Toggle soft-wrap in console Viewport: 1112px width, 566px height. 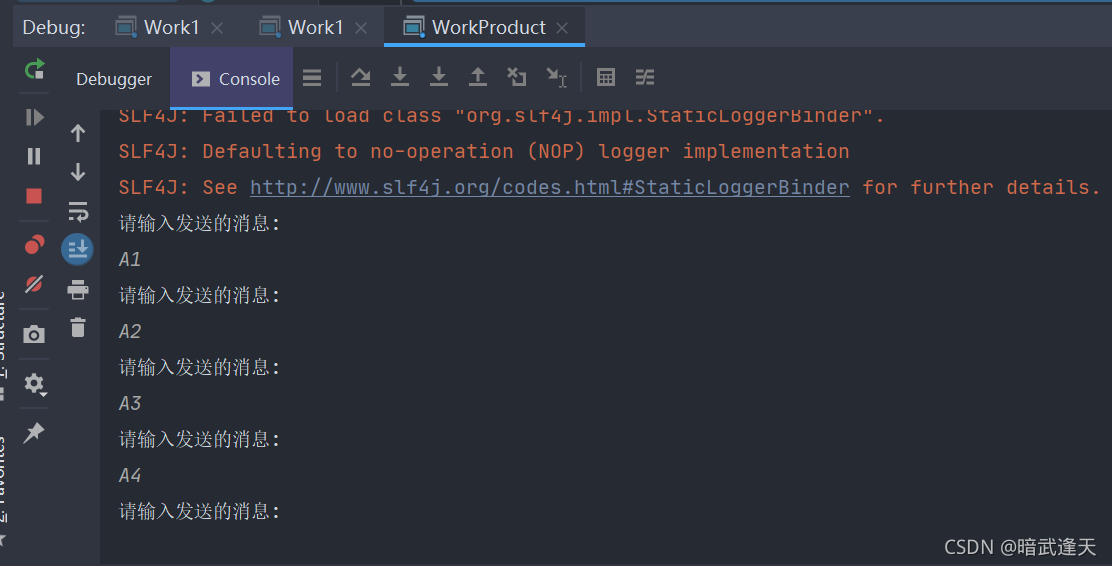pos(78,211)
